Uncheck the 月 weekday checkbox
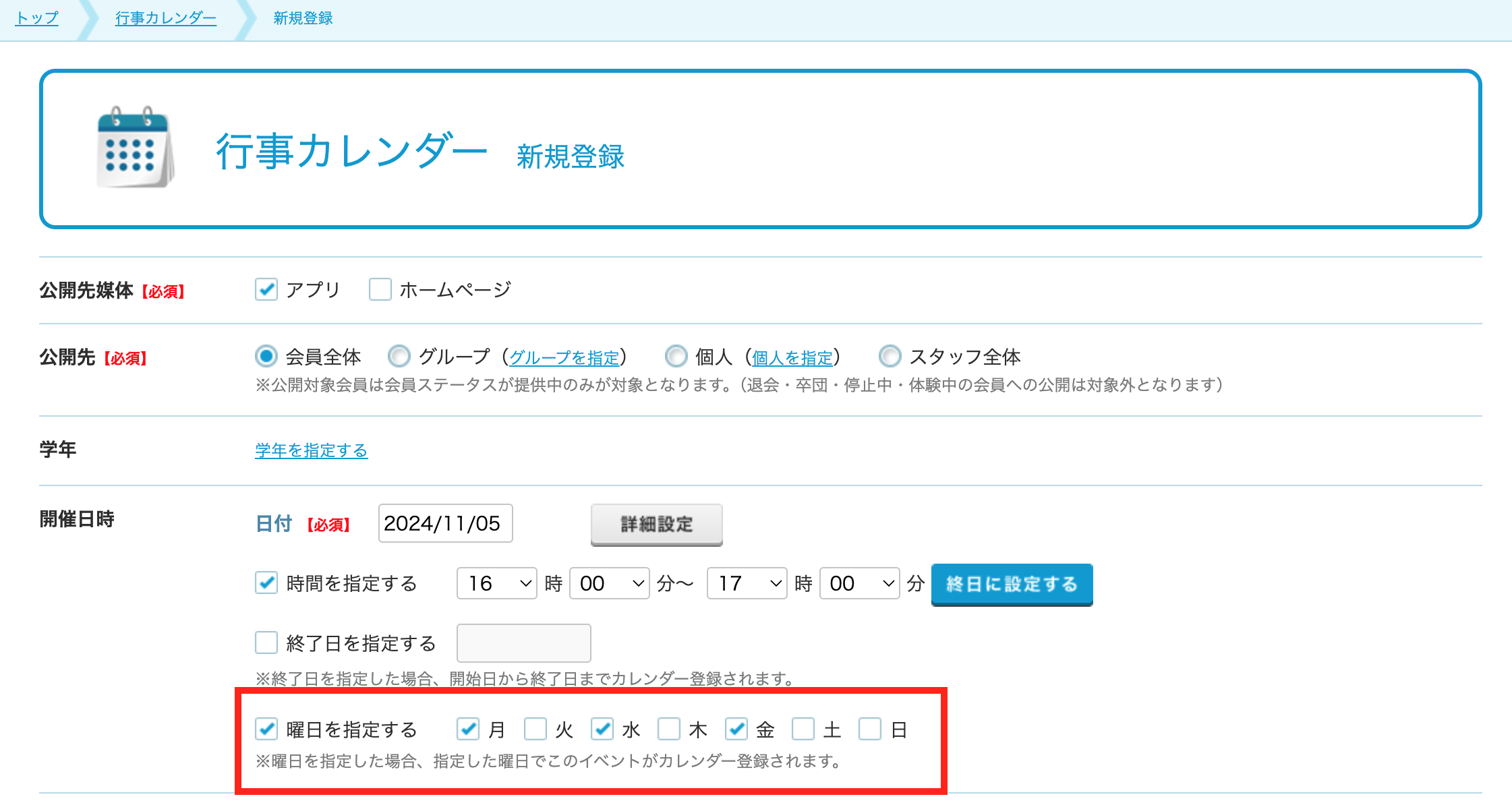Screen dimensions: 1512x805 (468, 729)
